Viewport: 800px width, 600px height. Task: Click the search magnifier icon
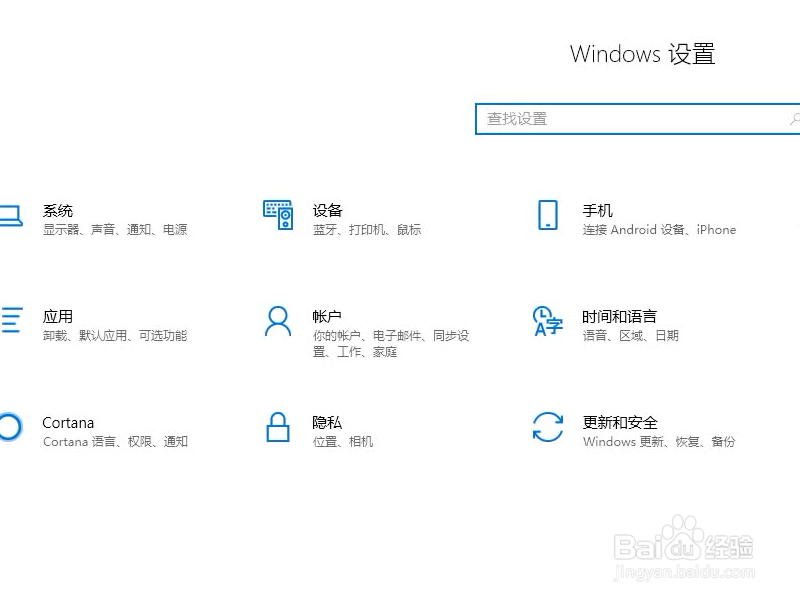pos(795,119)
